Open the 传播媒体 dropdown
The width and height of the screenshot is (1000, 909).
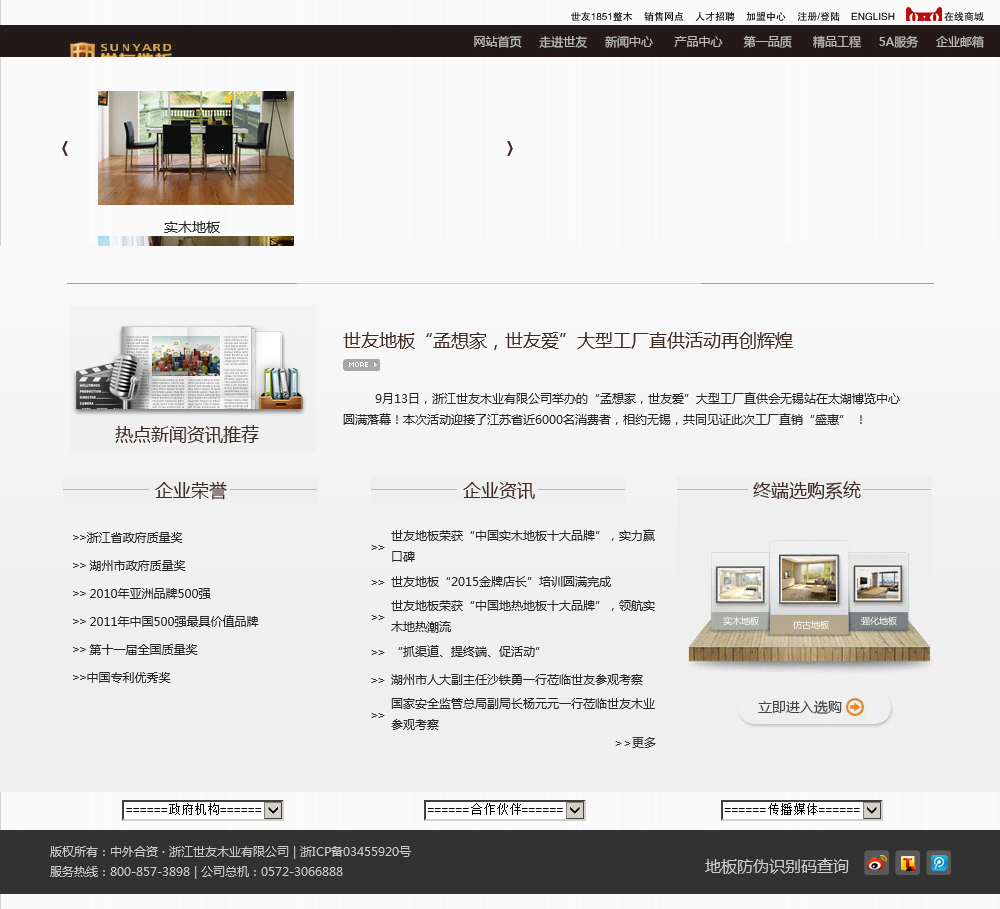(802, 810)
